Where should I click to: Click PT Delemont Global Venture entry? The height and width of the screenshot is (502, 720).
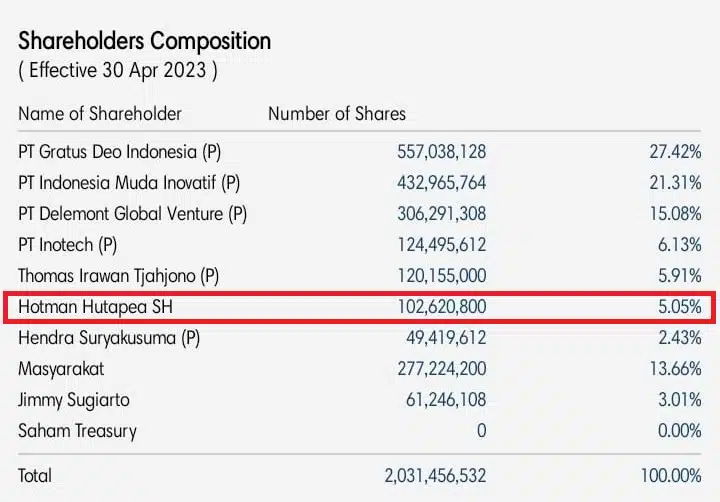[x=132, y=214]
